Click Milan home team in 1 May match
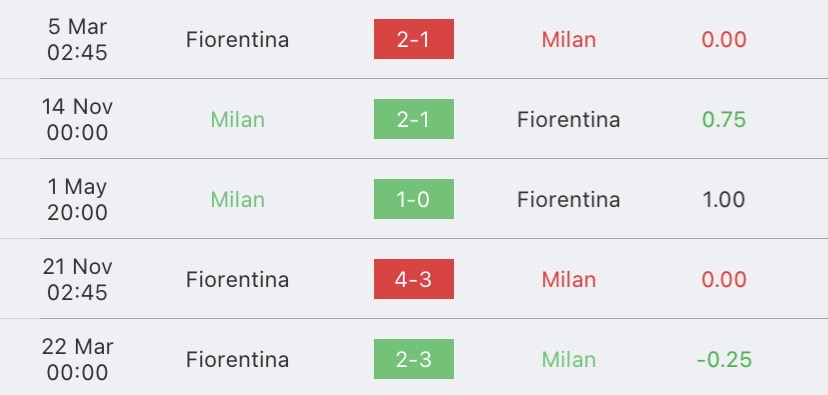 238,200
